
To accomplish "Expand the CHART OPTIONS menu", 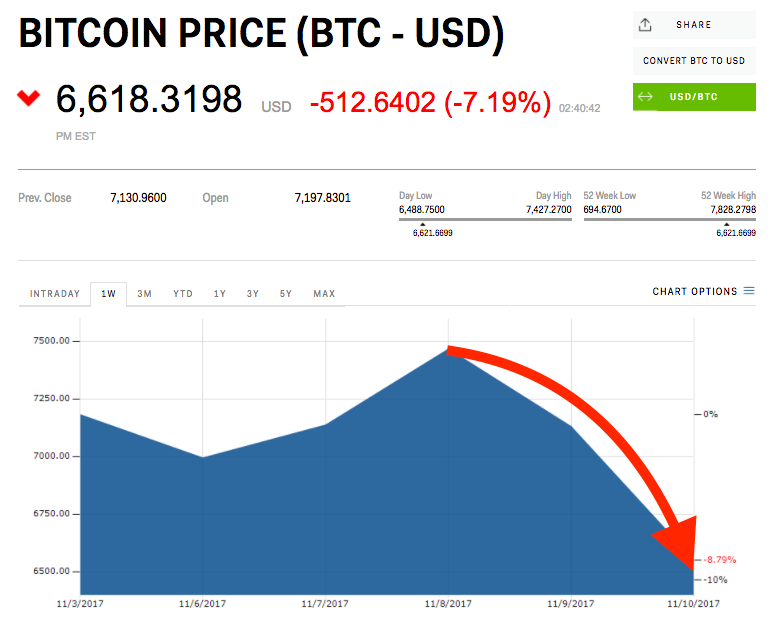I will 703,291.
